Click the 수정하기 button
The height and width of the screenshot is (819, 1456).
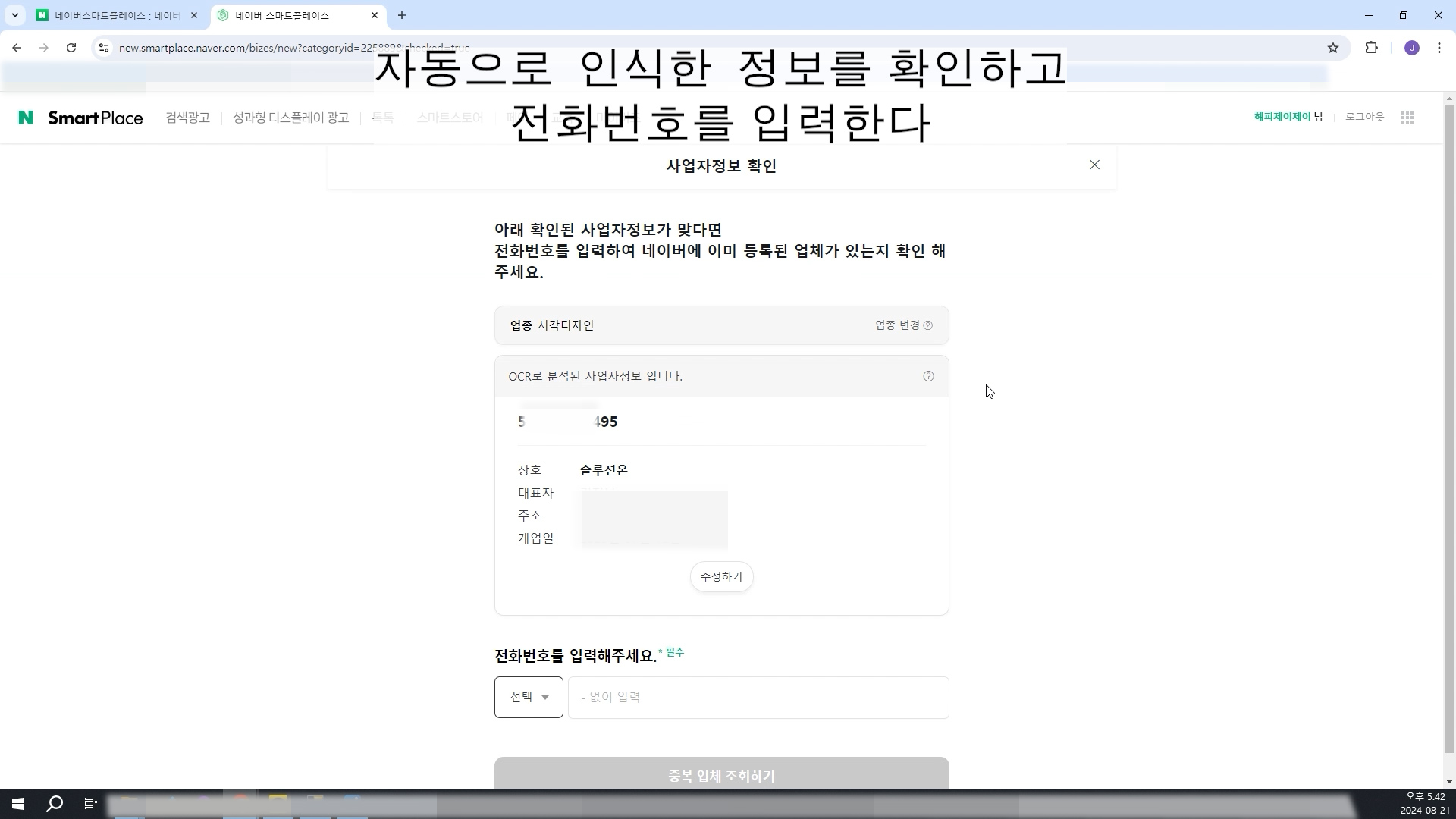click(x=721, y=577)
